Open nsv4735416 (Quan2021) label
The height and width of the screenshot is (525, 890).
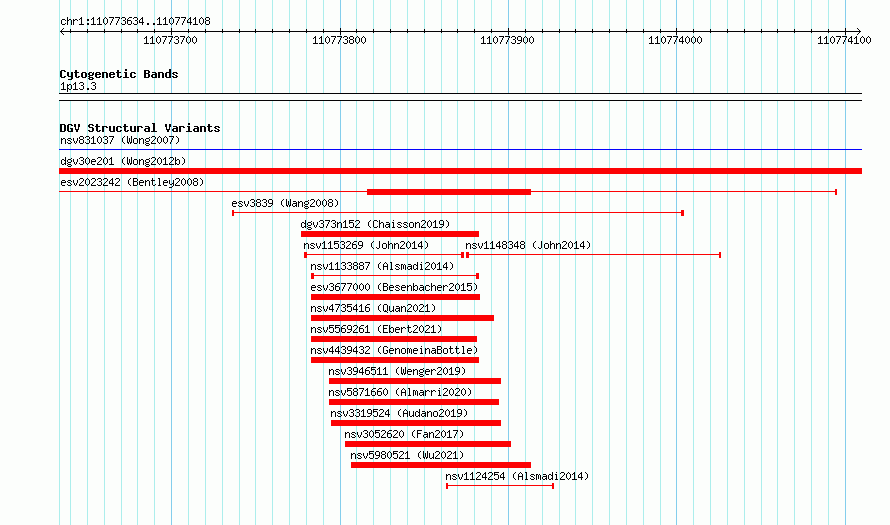pos(373,308)
